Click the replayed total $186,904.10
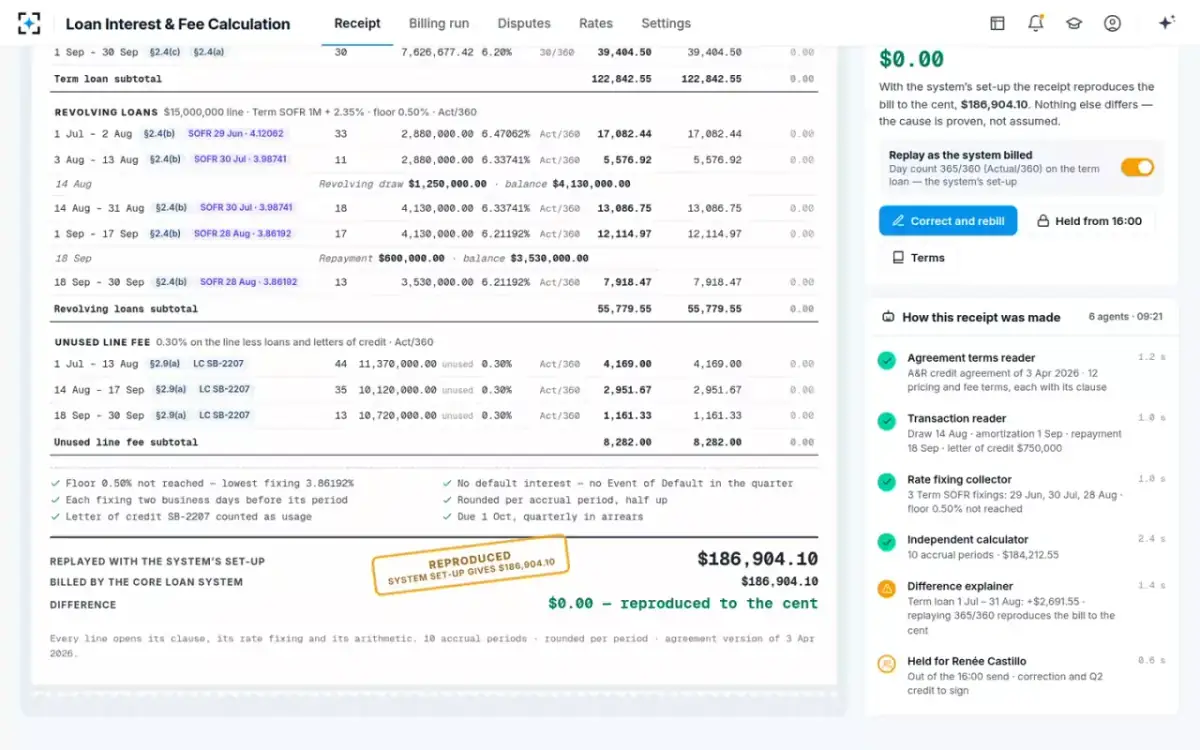 [x=757, y=559]
